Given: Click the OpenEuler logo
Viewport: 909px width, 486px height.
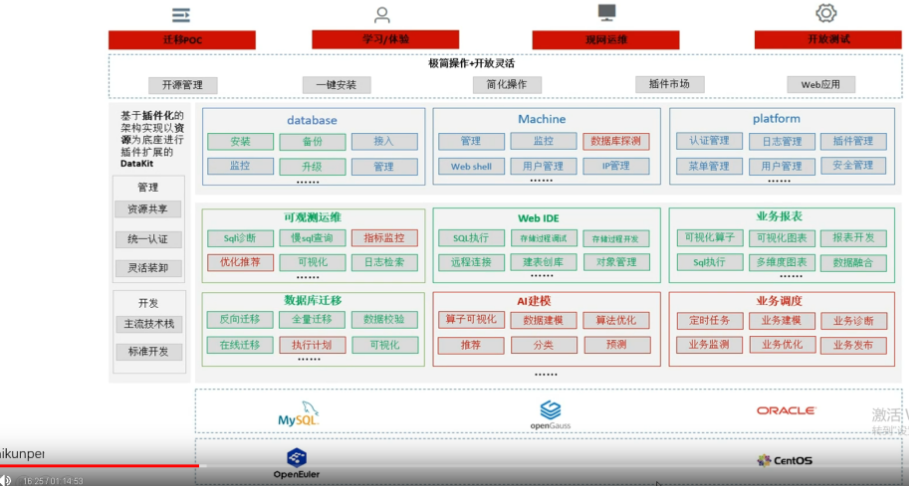Looking at the screenshot, I should click(297, 463).
